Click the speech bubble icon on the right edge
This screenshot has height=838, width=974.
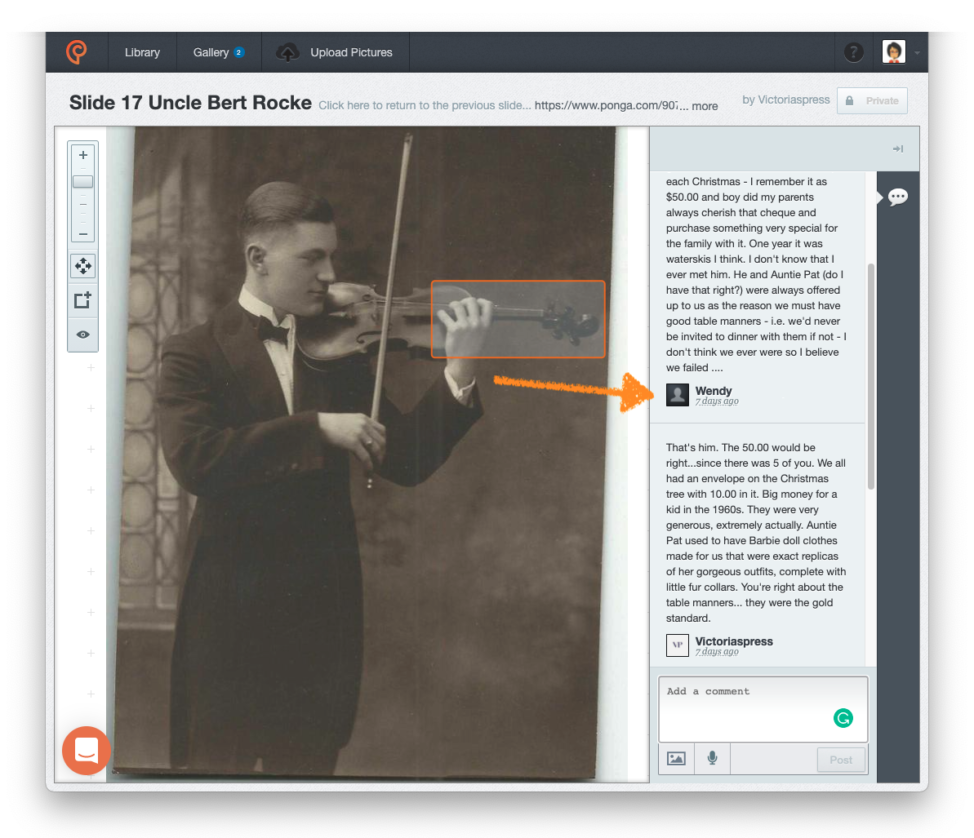[897, 197]
